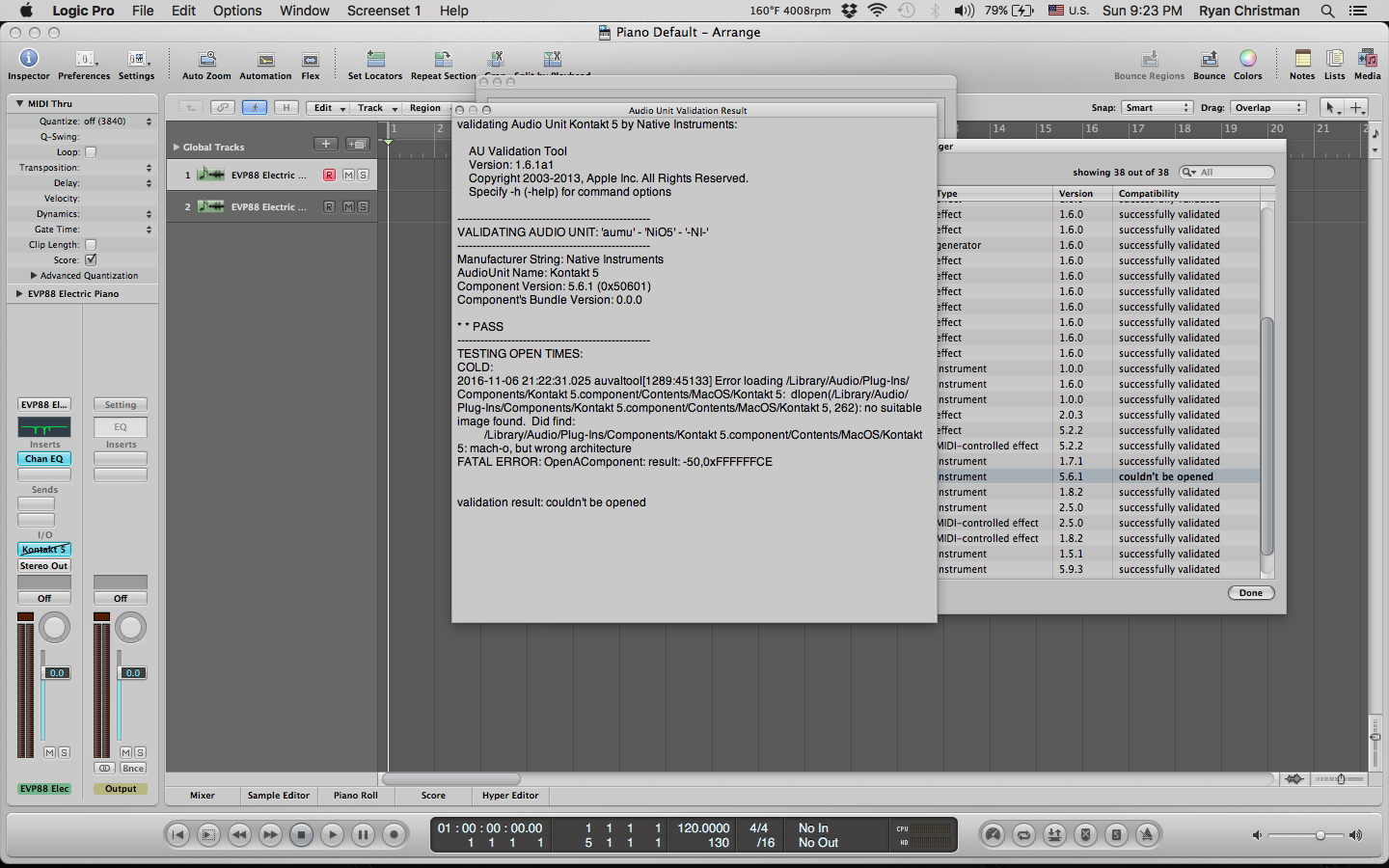Solo track 2 EVP88 Electric

coord(363,206)
